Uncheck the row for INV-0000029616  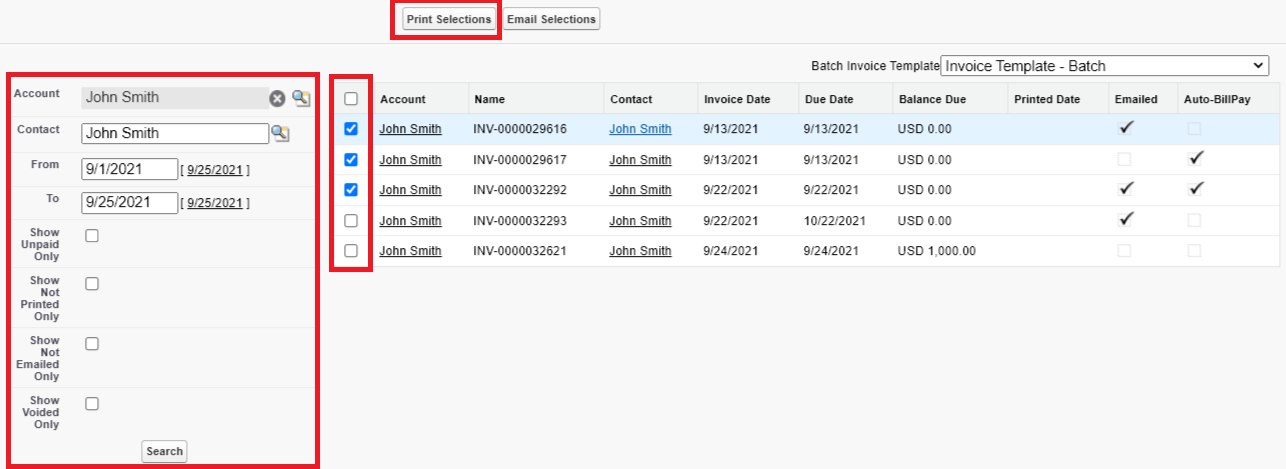pos(351,129)
